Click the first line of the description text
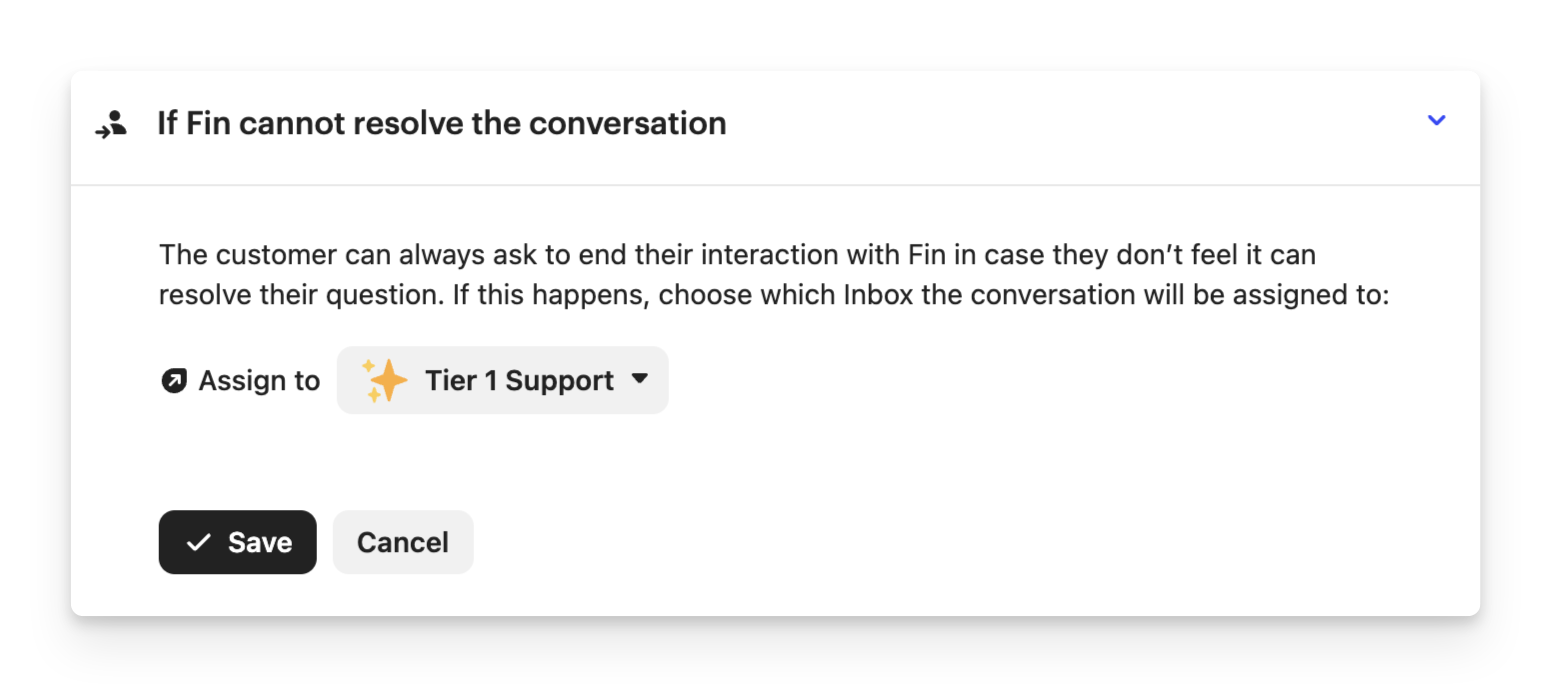 click(736, 254)
